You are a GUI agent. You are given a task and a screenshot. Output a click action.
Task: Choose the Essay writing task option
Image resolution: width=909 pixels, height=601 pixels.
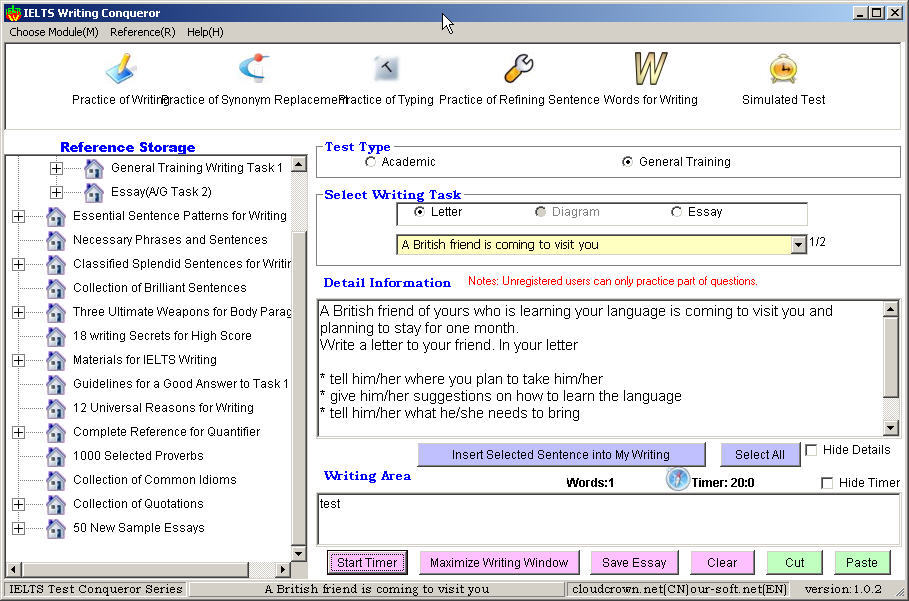[676, 212]
